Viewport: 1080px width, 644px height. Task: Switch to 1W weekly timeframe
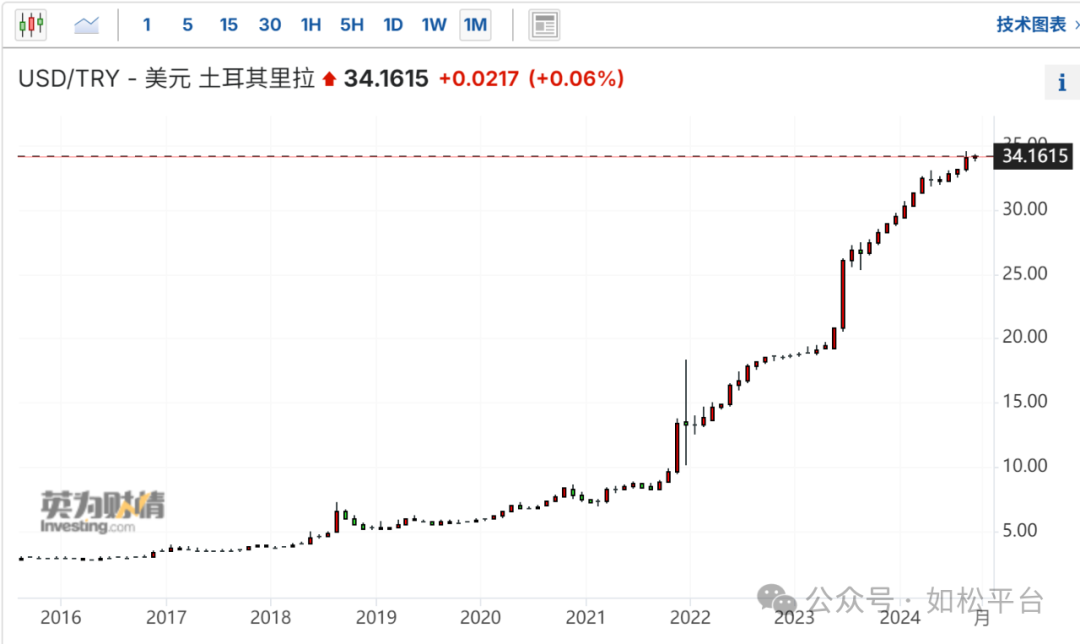[x=434, y=25]
